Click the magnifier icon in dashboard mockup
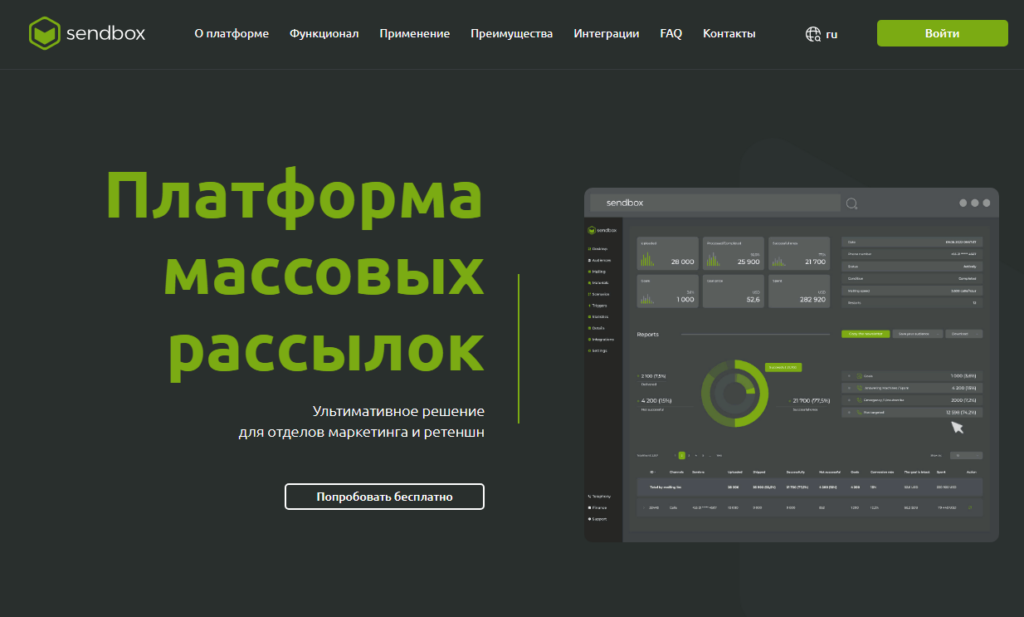The height and width of the screenshot is (617, 1024). click(x=852, y=204)
